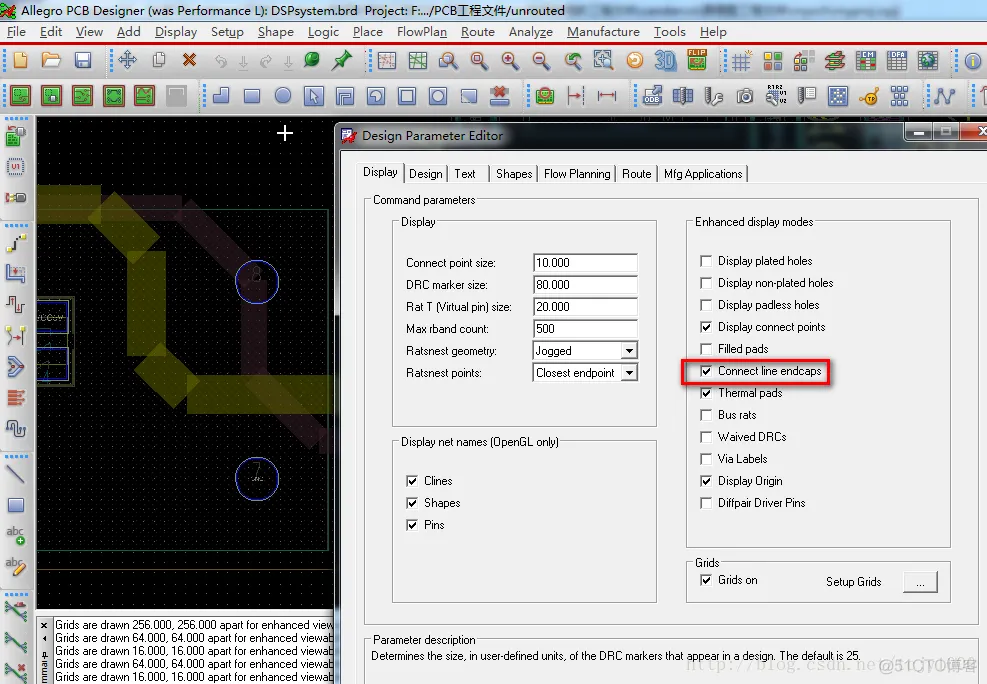Enable Display plated holes checkbox

pyautogui.click(x=706, y=261)
